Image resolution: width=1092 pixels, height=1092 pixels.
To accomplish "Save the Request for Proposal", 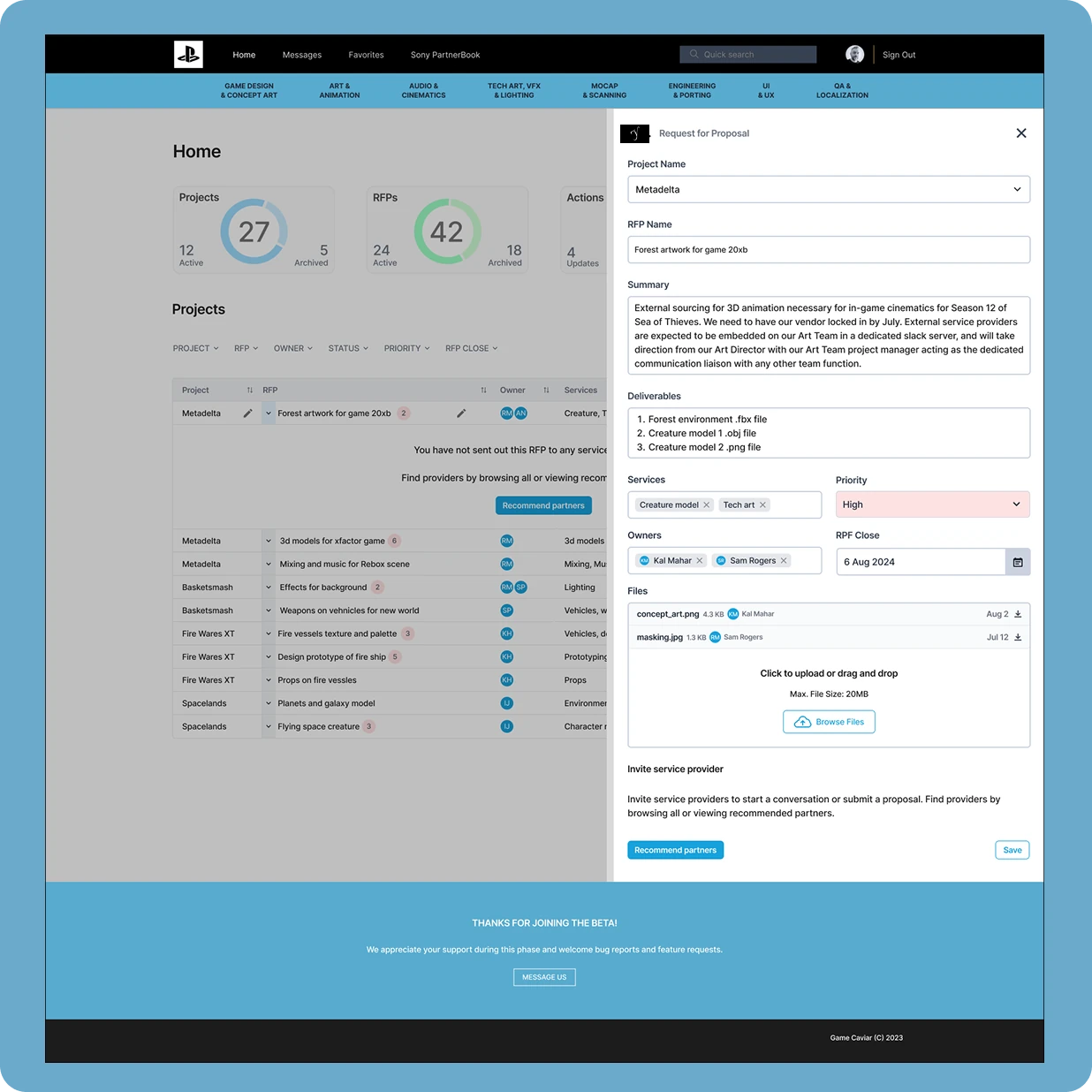I will (x=1012, y=850).
